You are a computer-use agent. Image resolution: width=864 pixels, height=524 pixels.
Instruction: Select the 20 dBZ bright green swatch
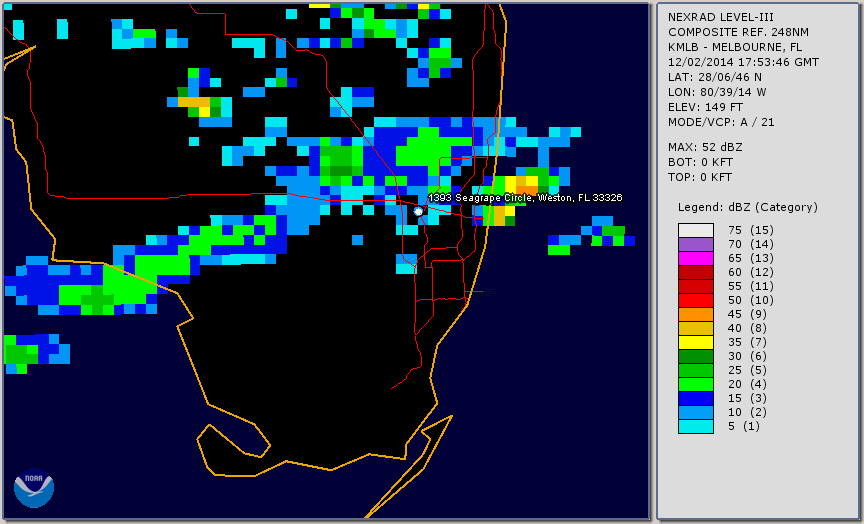tap(696, 385)
